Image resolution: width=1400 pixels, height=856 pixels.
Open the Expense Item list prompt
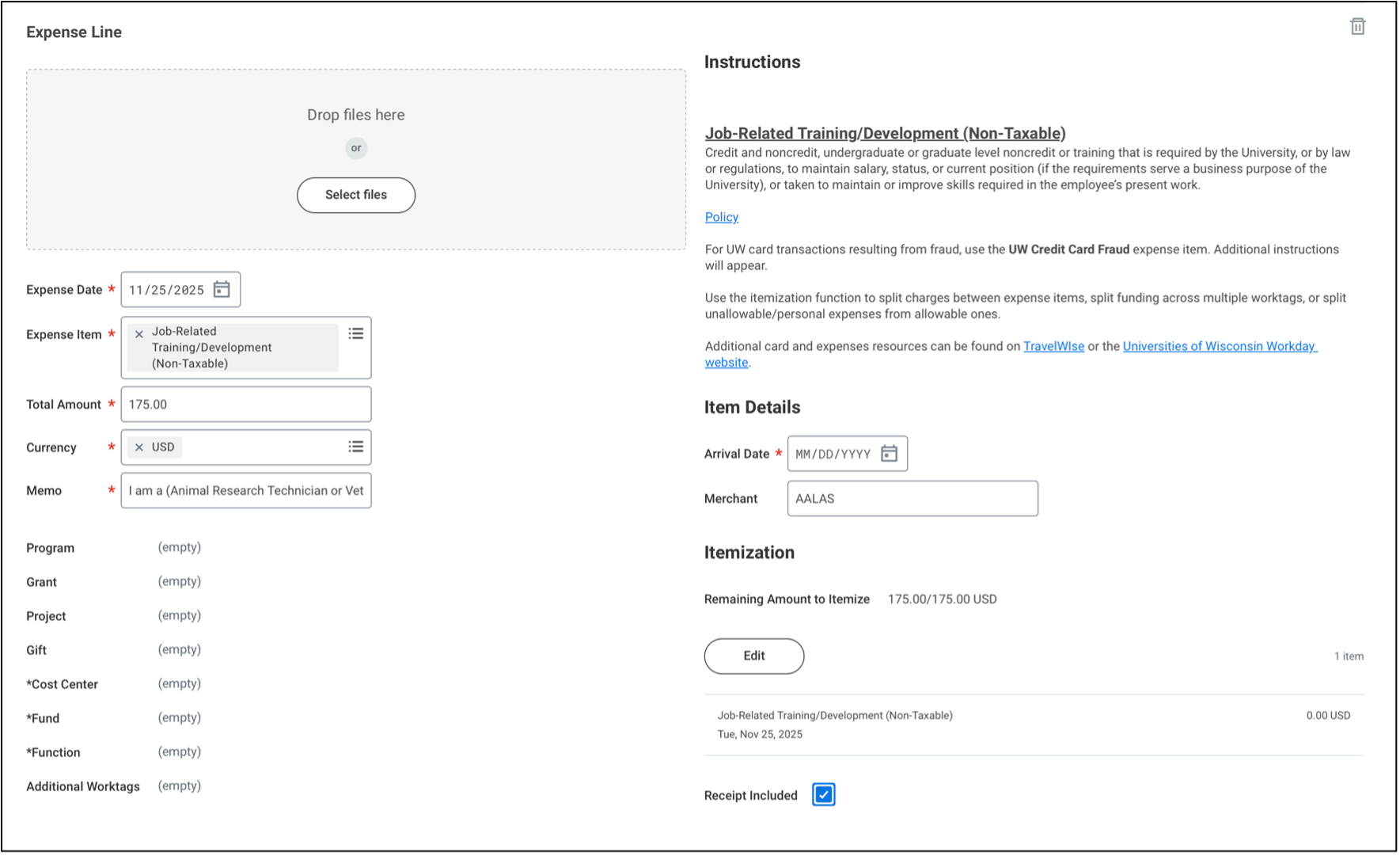pos(356,334)
